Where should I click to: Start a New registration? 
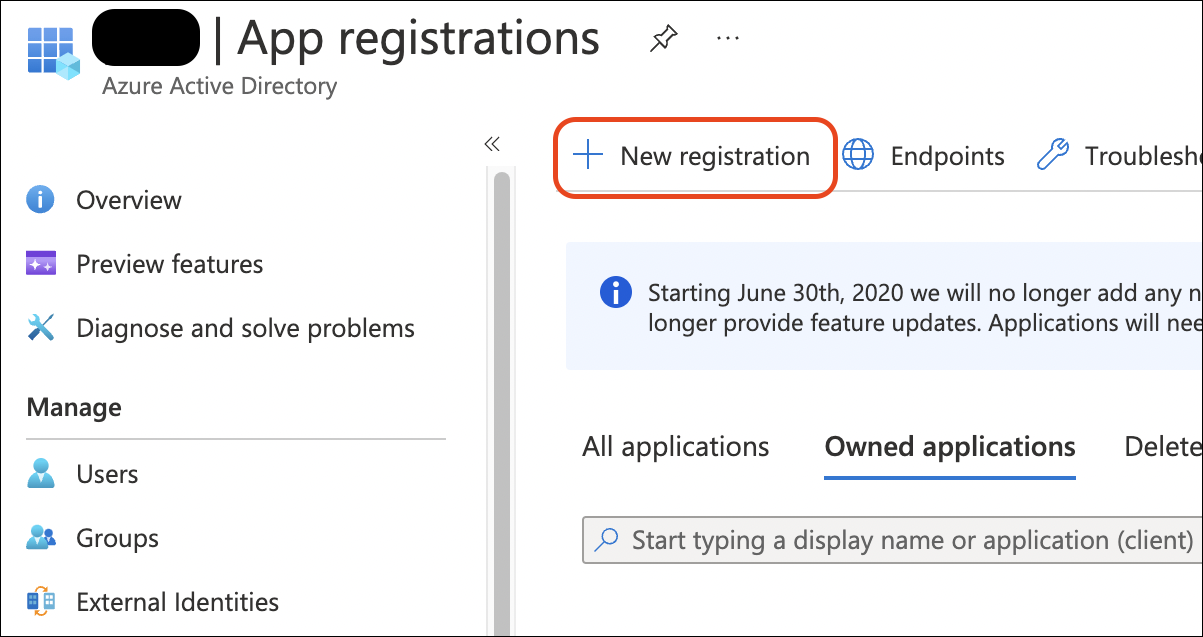point(694,156)
